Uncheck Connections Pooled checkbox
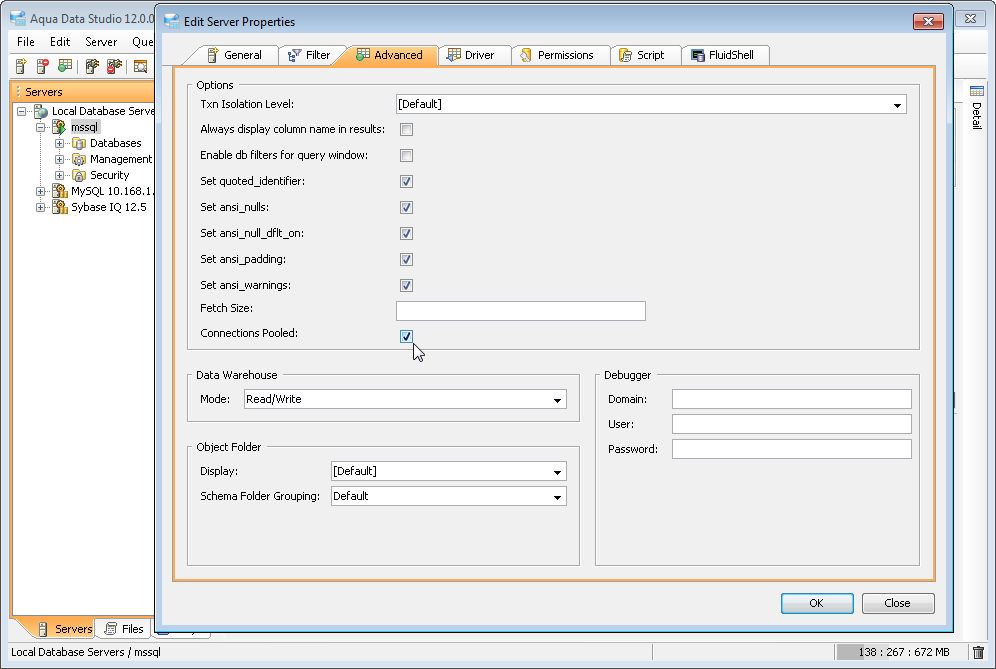Viewport: 996px width, 669px height. pyautogui.click(x=407, y=337)
